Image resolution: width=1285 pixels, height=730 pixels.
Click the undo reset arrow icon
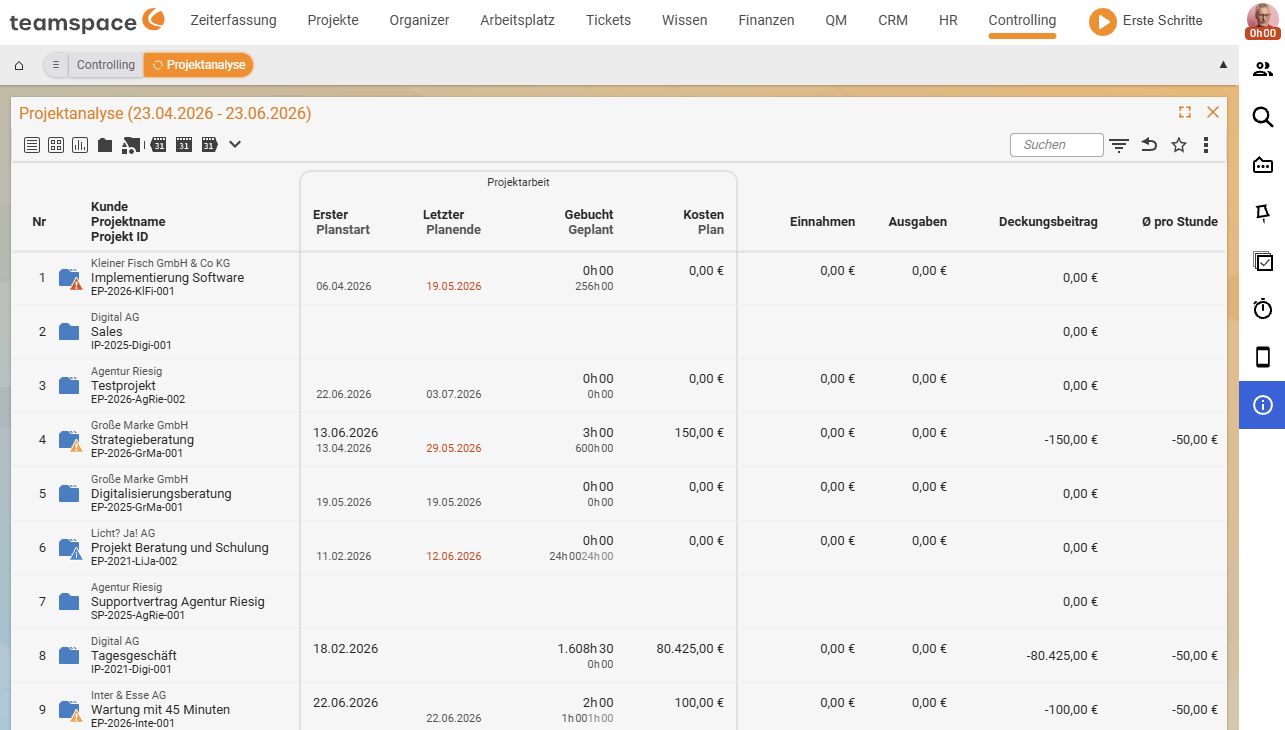coord(1149,145)
